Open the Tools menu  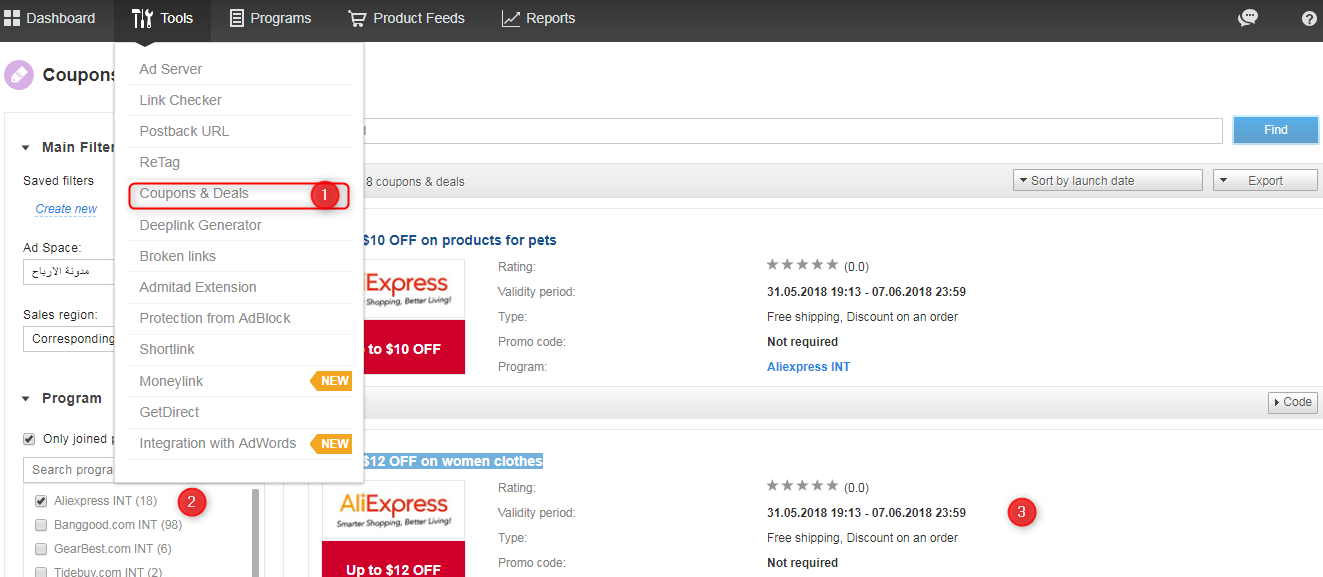point(162,18)
